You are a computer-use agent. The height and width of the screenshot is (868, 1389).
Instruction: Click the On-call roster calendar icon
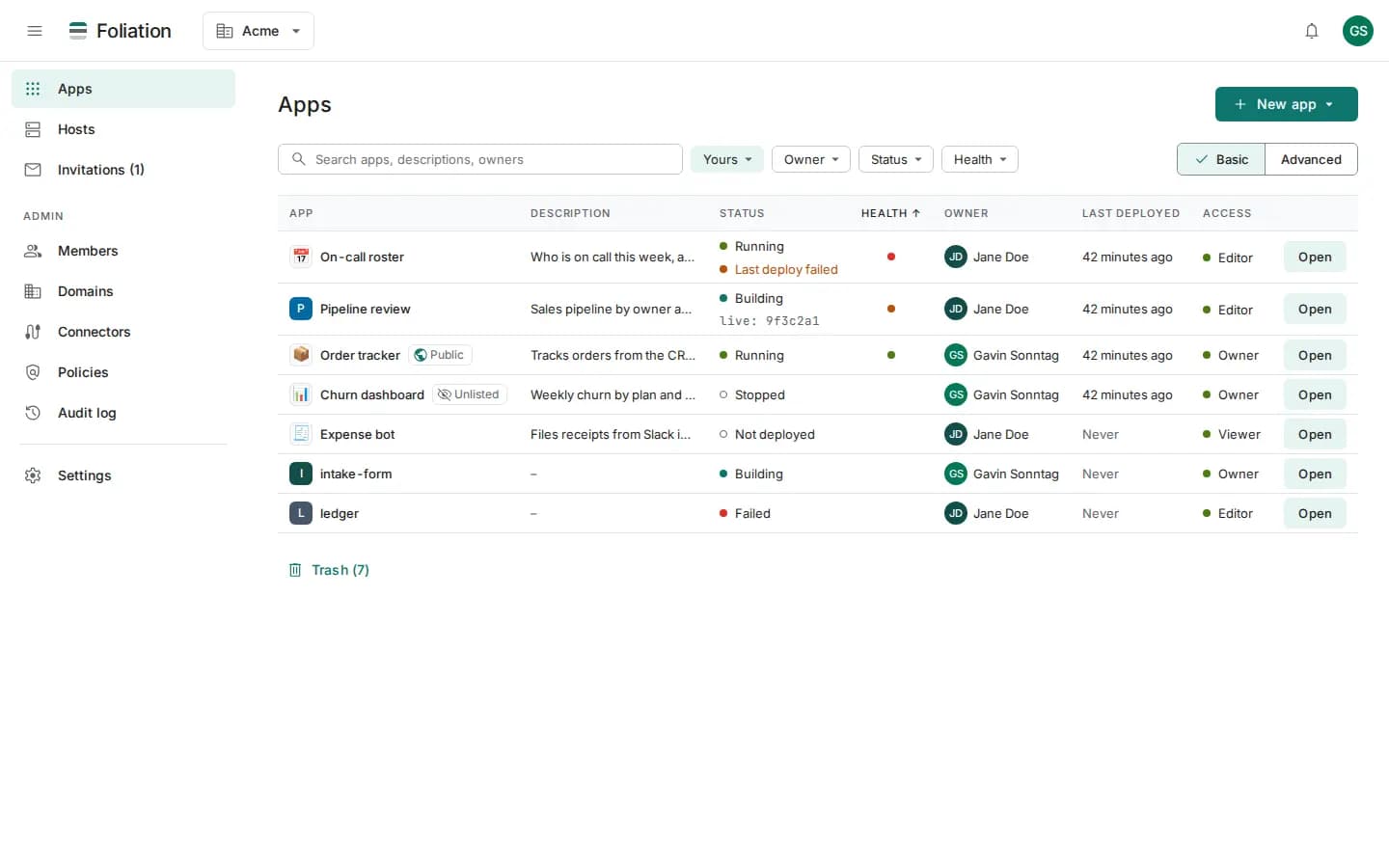[301, 257]
